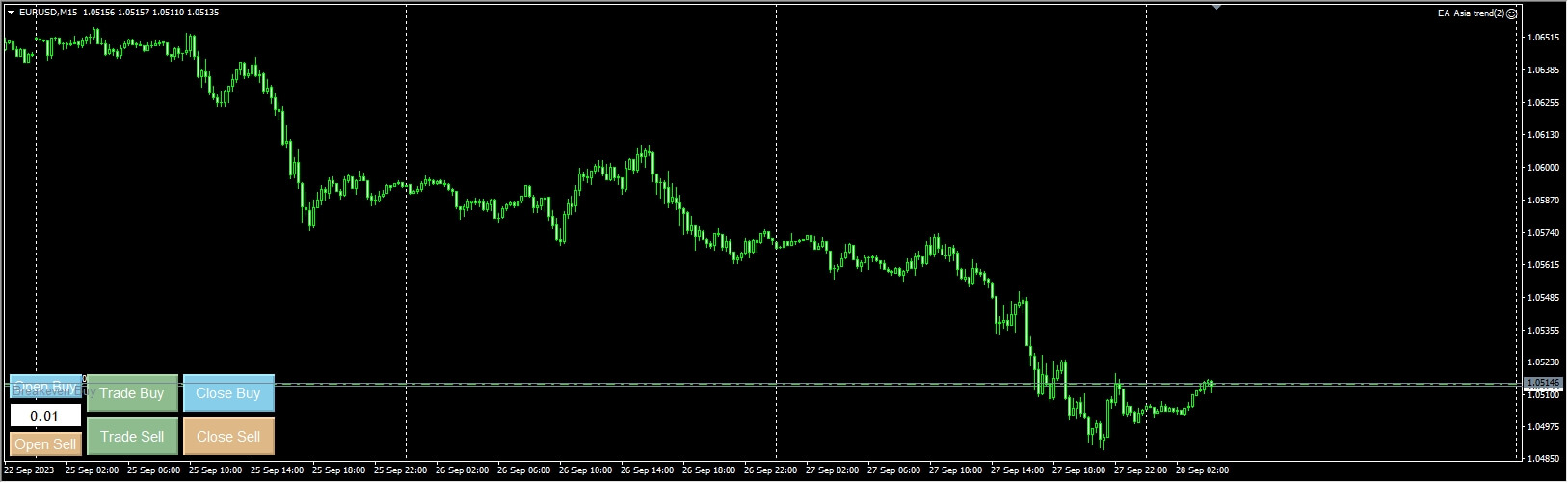
Task: Click the Trade Buy button
Action: 132,393
